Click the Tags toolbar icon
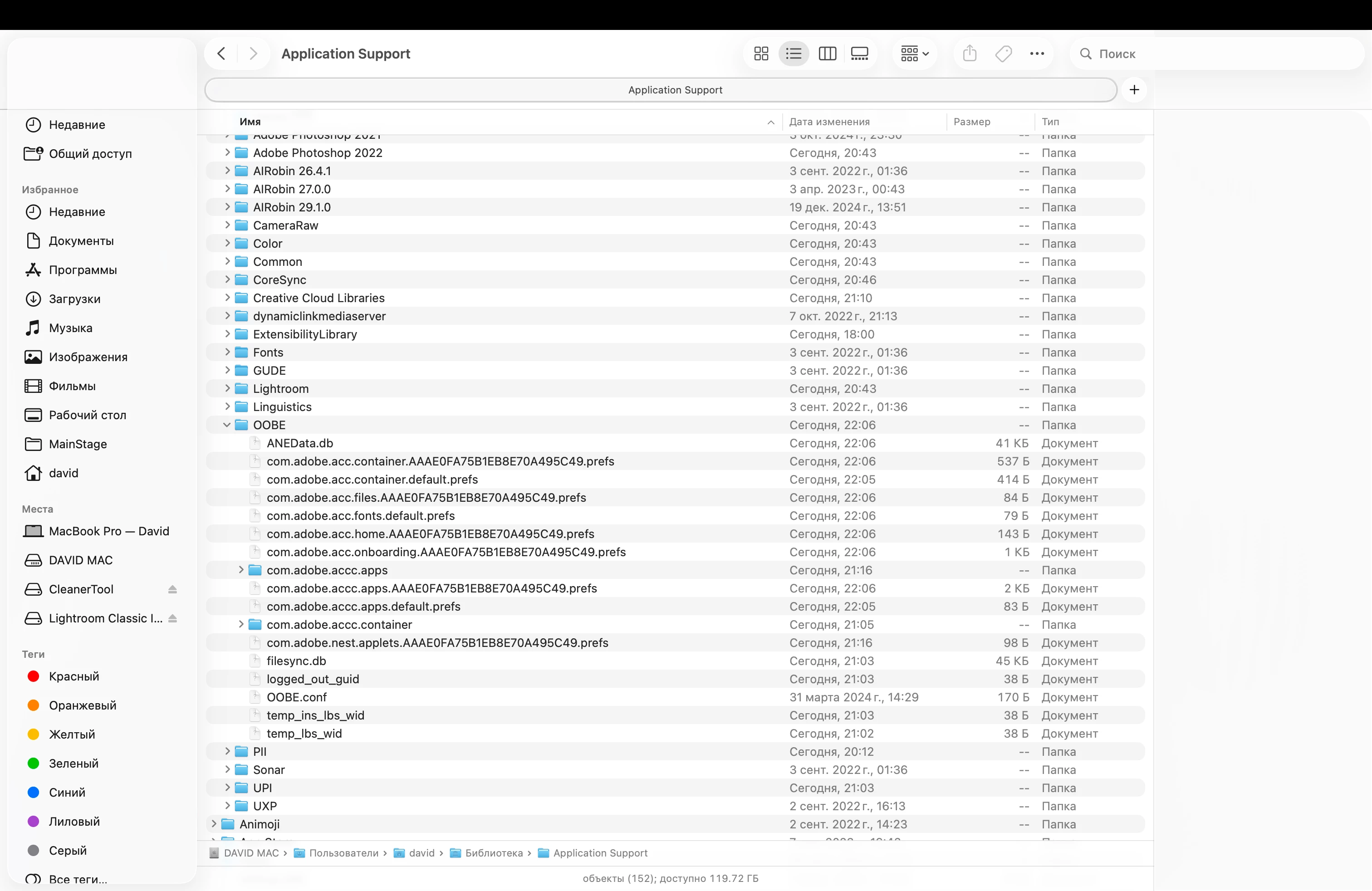This screenshot has height=891, width=1372. coord(1003,54)
